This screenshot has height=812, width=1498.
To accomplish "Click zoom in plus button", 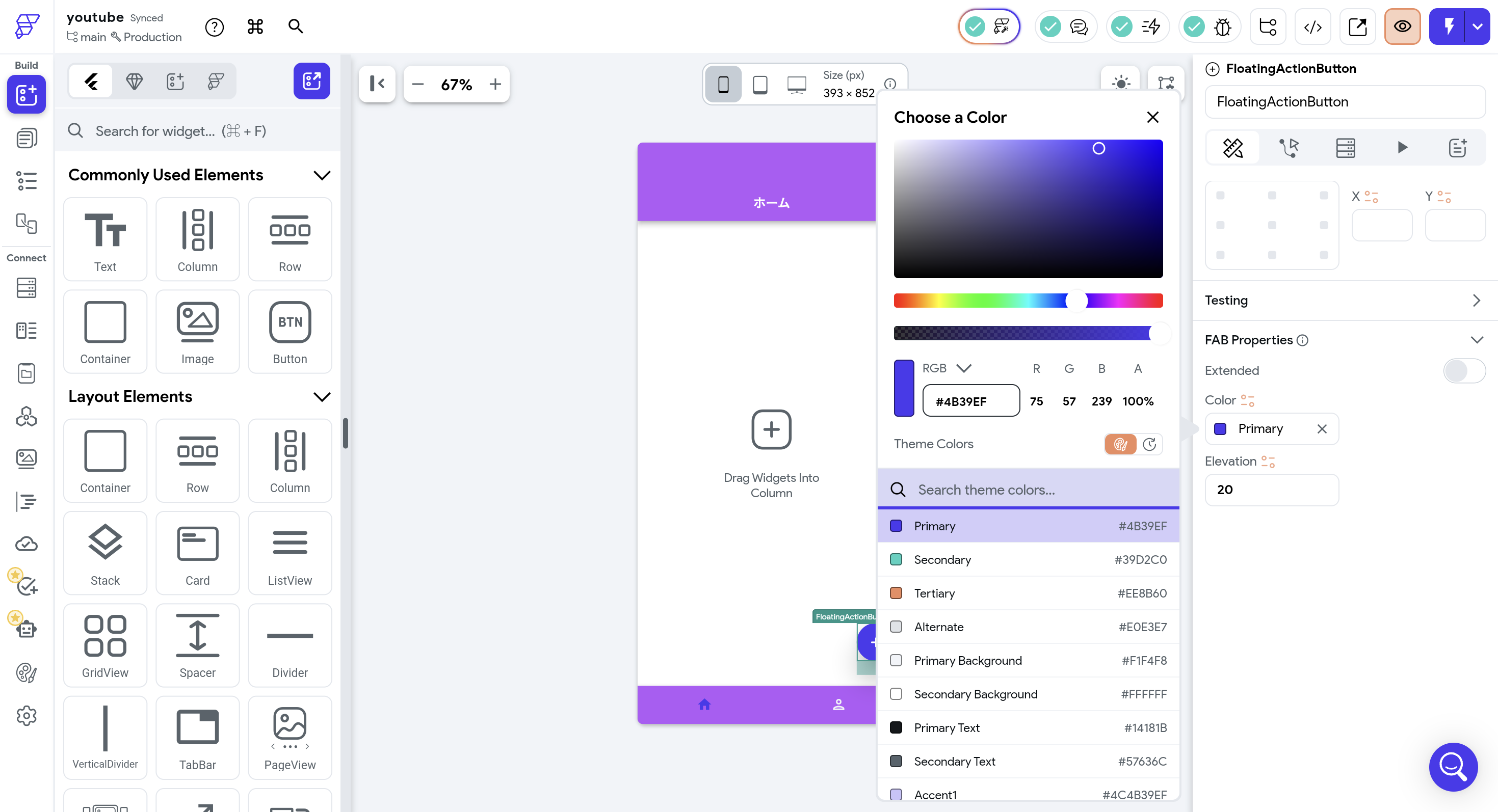I will coord(495,84).
